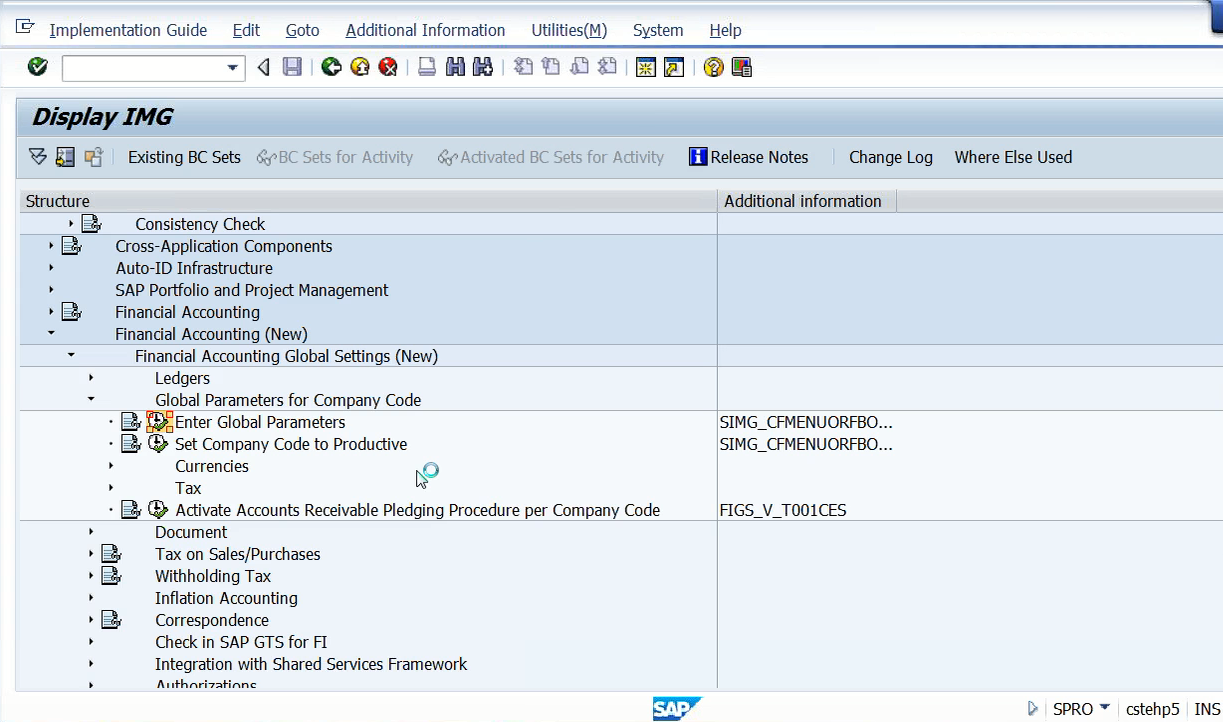1223x722 pixels.
Task: Click the Save diskette icon
Action: (x=292, y=67)
